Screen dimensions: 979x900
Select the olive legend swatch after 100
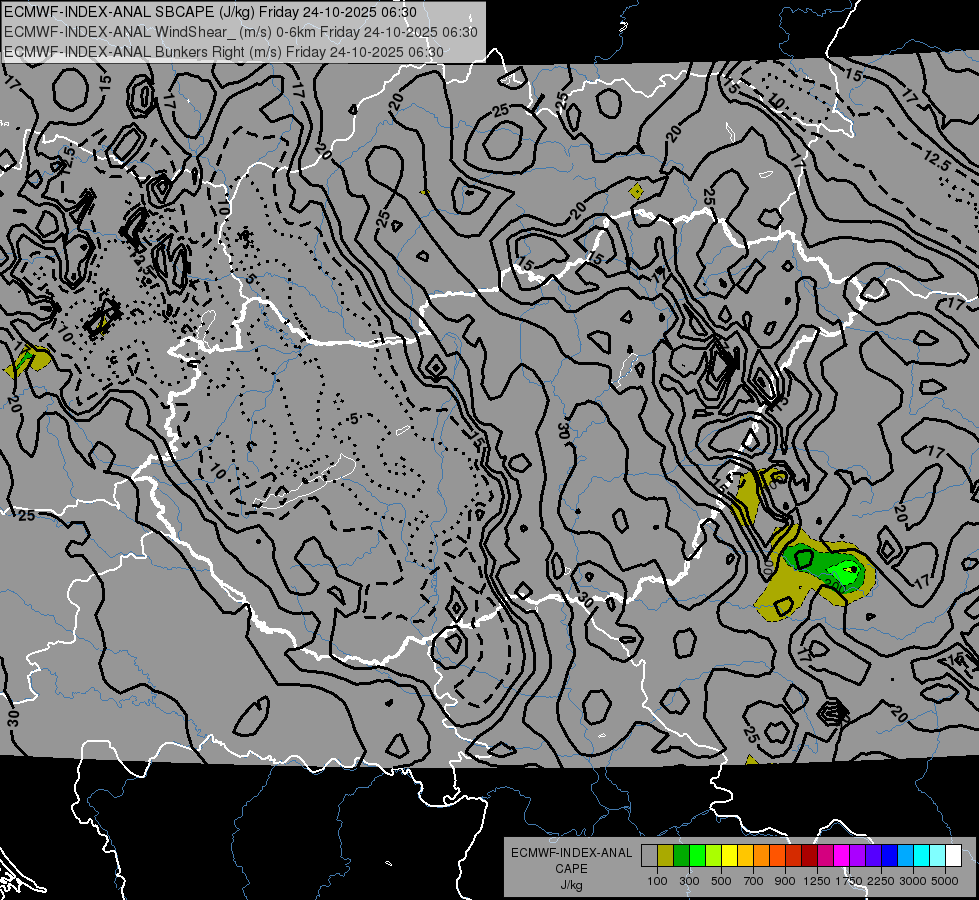point(666,856)
